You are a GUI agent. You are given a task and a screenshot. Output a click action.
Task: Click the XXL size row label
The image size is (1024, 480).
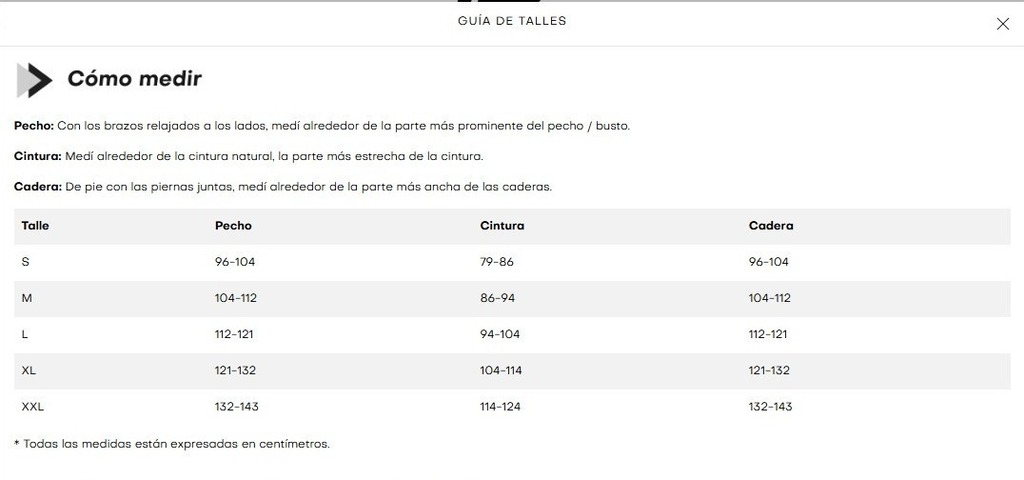[x=33, y=406]
